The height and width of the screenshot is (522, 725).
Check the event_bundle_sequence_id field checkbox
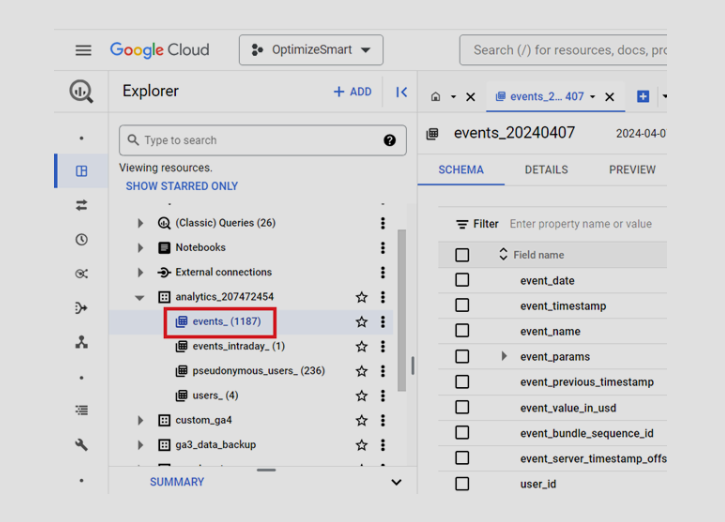(462, 433)
